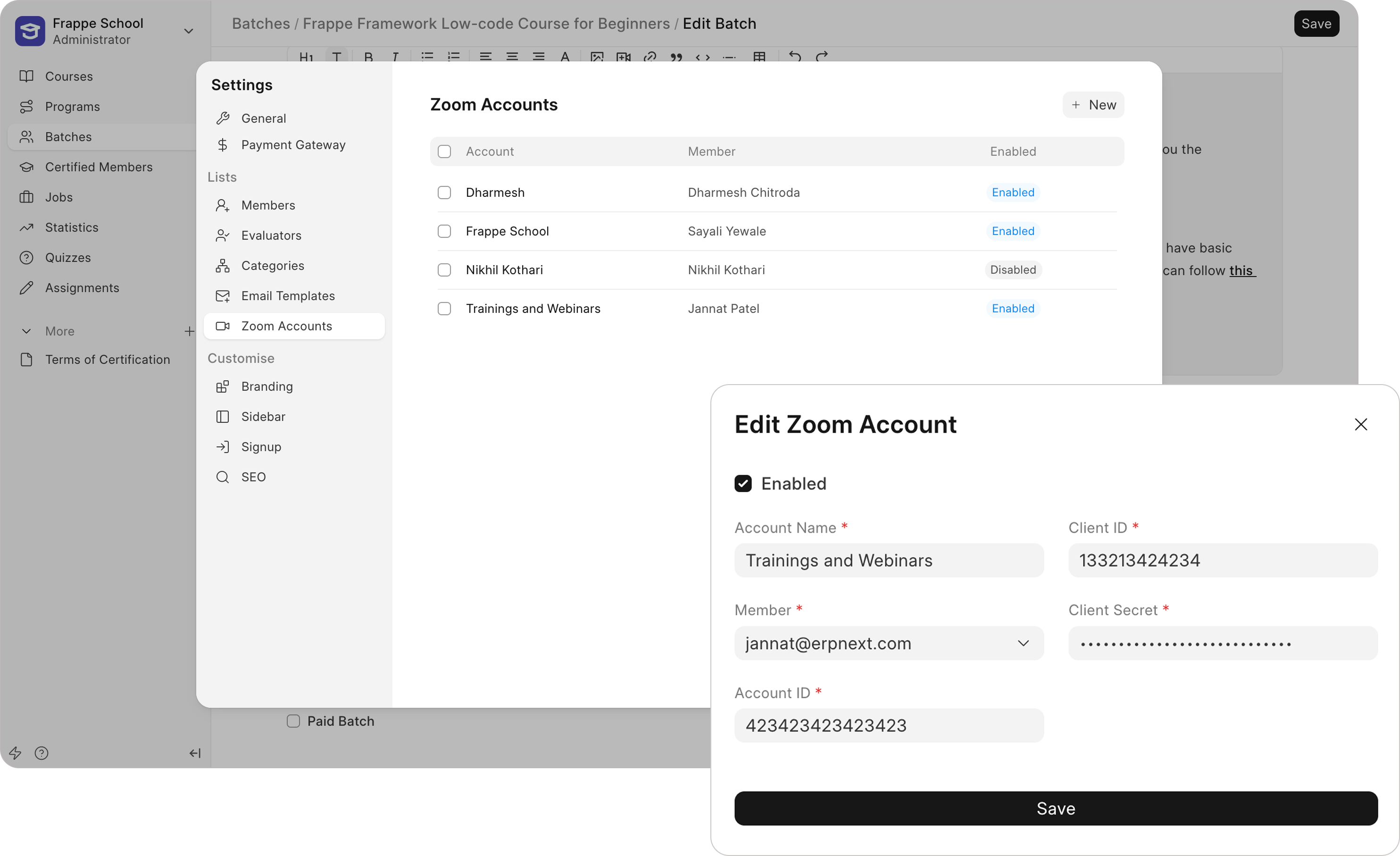Check the Nikhil Kothari row checkbox

tap(444, 269)
